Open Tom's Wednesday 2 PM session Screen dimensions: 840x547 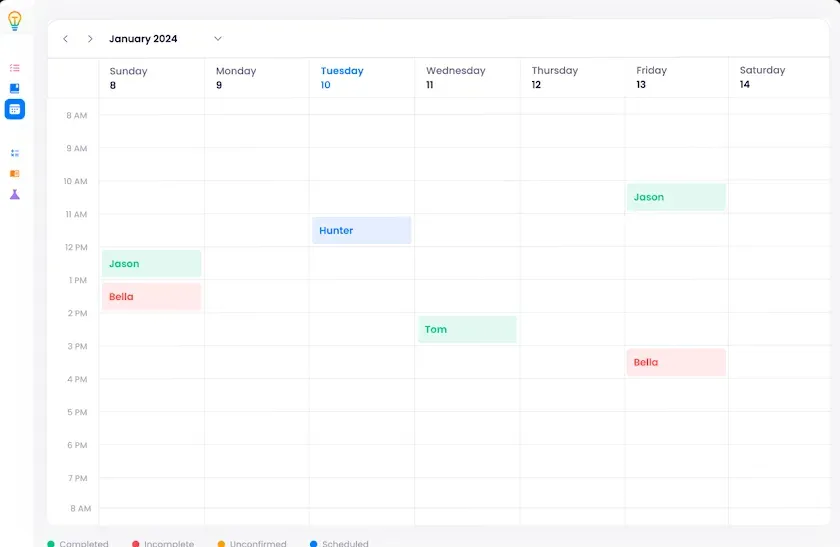point(467,329)
